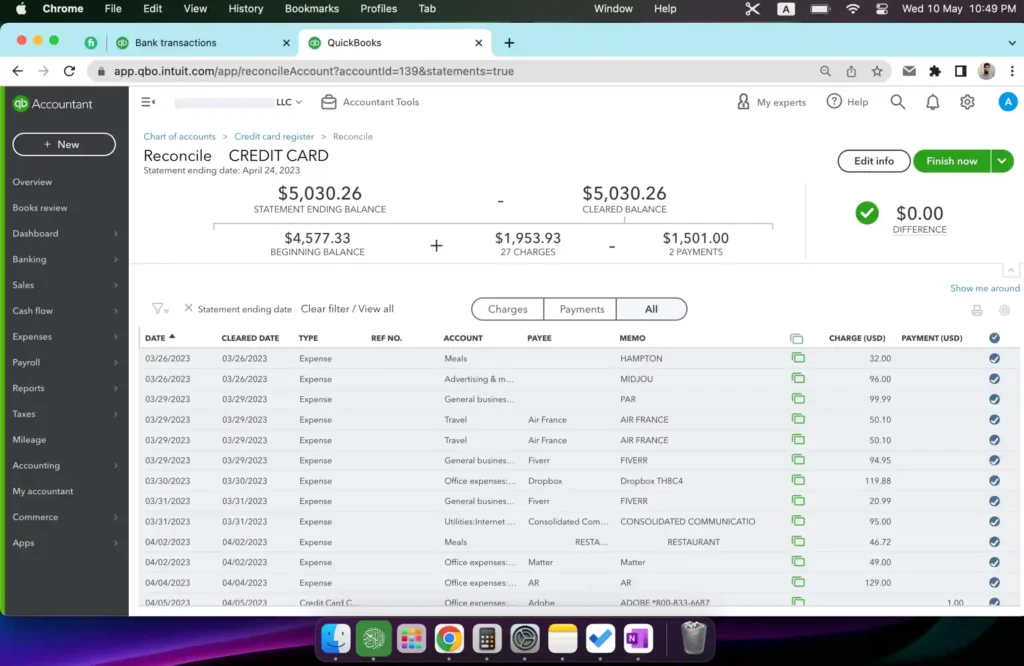Open OneNote in the Dock
1024x666 pixels.
[637, 639]
